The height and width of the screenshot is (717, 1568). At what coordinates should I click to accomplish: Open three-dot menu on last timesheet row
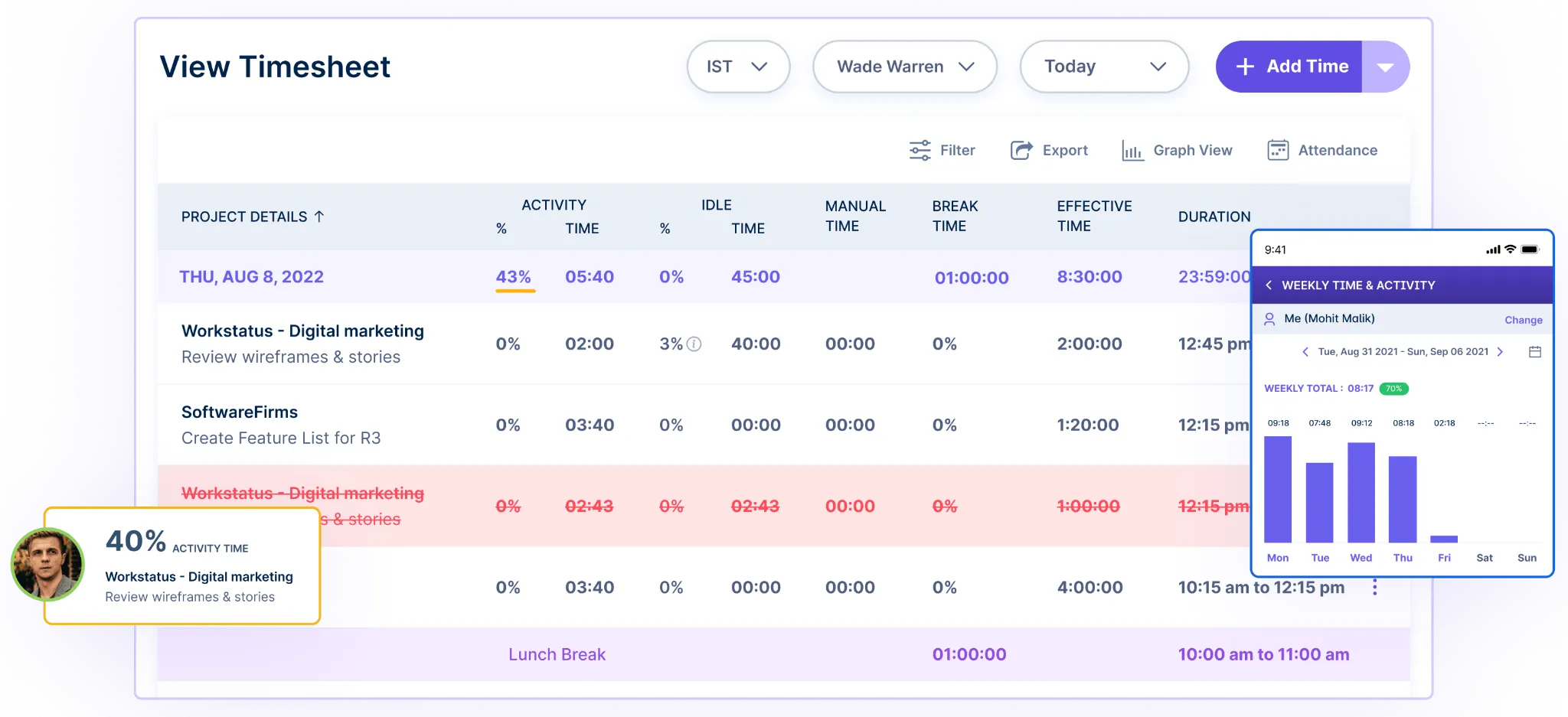1375,587
